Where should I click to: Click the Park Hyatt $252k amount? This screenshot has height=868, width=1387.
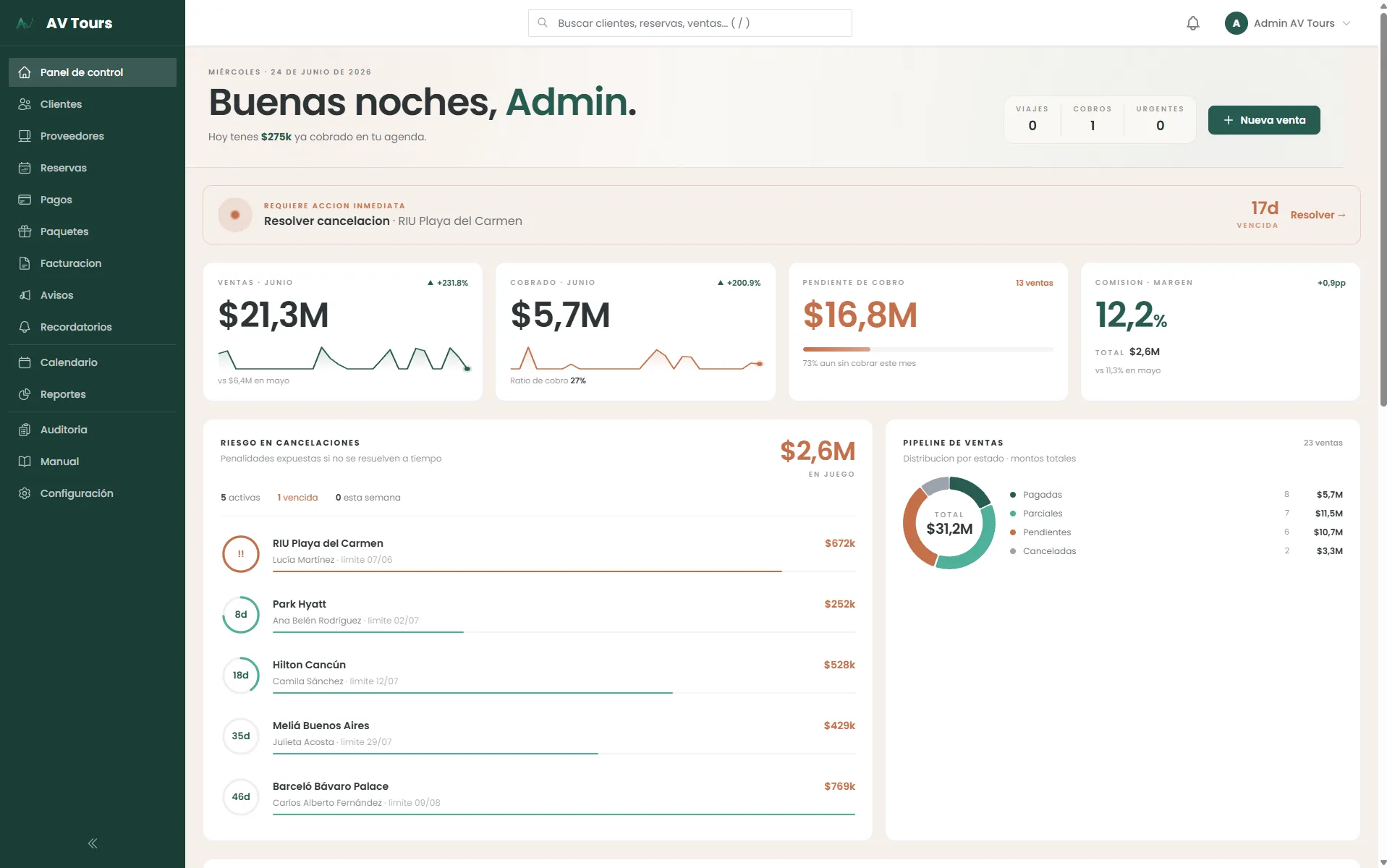[x=839, y=604]
